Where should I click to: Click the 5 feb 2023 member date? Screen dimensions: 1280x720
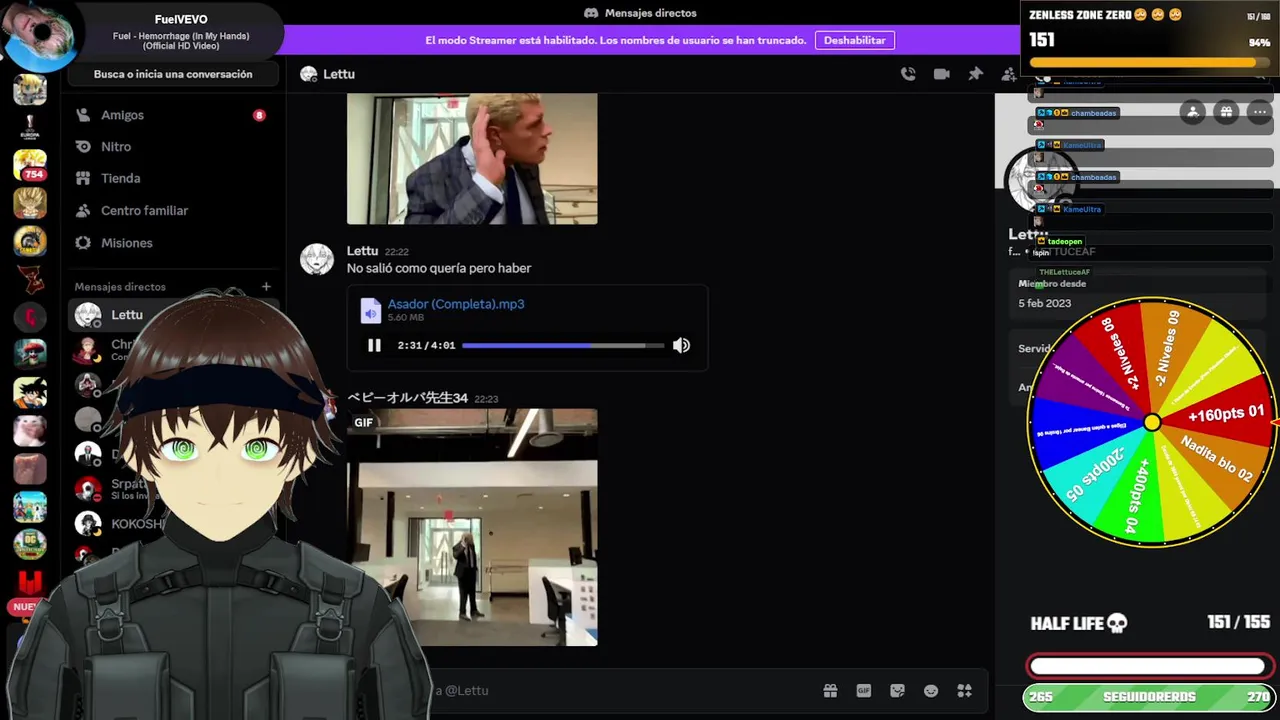point(1045,303)
